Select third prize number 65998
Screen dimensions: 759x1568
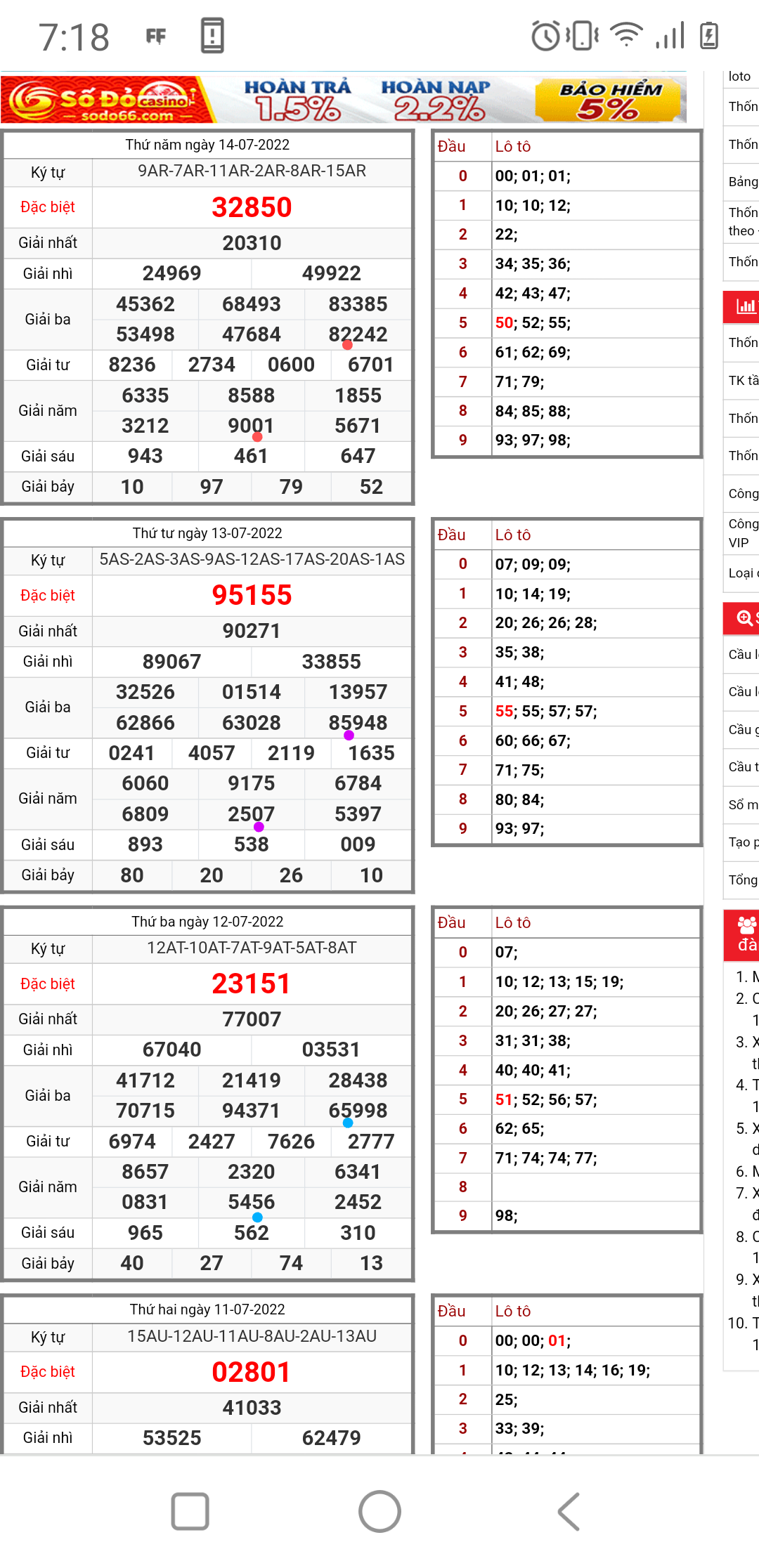tap(358, 1111)
